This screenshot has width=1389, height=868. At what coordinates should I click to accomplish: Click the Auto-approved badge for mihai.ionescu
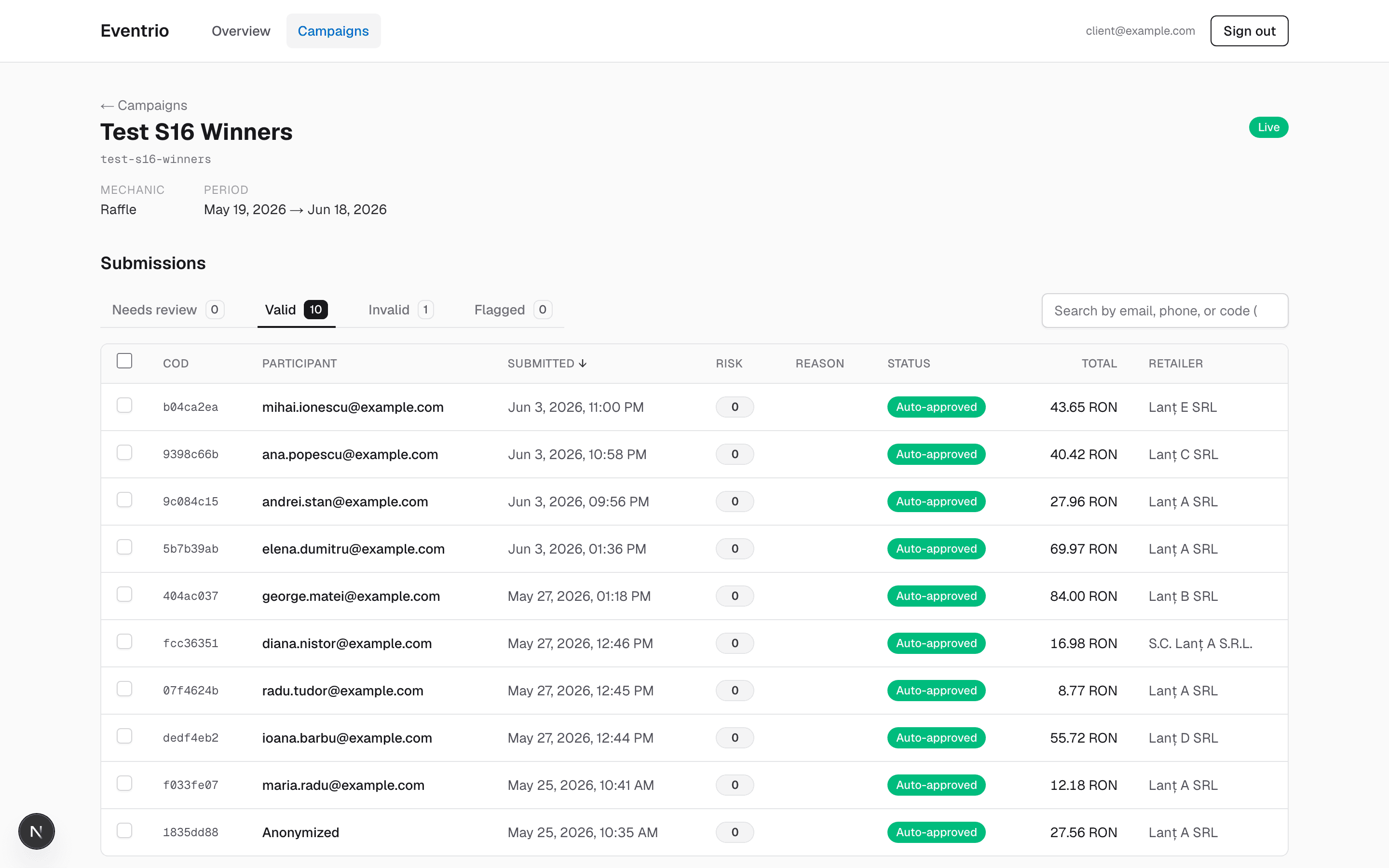pyautogui.click(x=936, y=407)
